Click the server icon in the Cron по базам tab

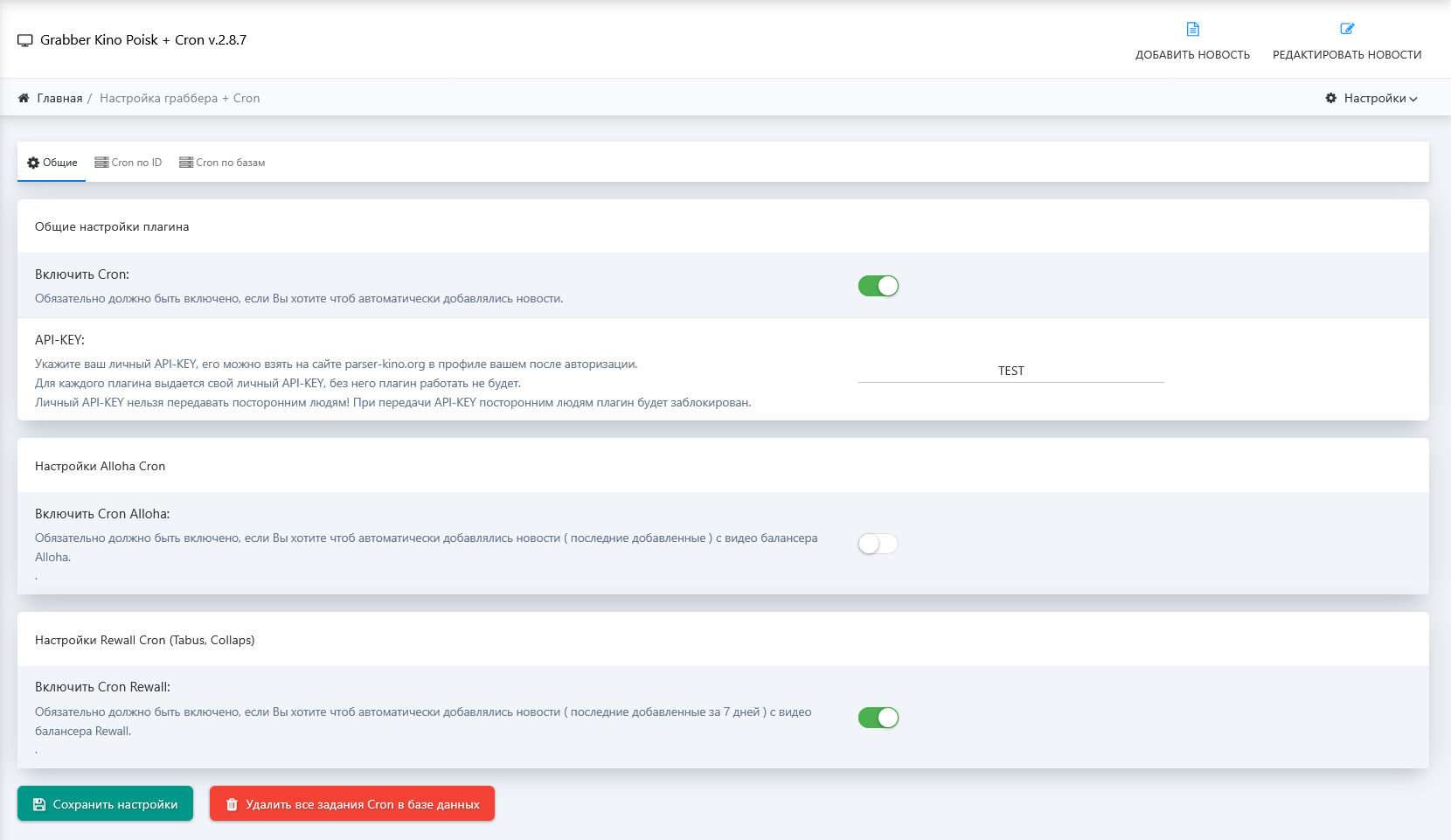(186, 163)
